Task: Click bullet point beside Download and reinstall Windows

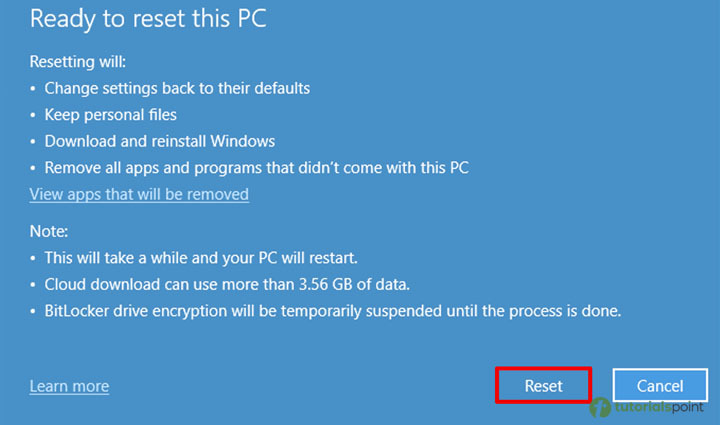Action: 34,141
